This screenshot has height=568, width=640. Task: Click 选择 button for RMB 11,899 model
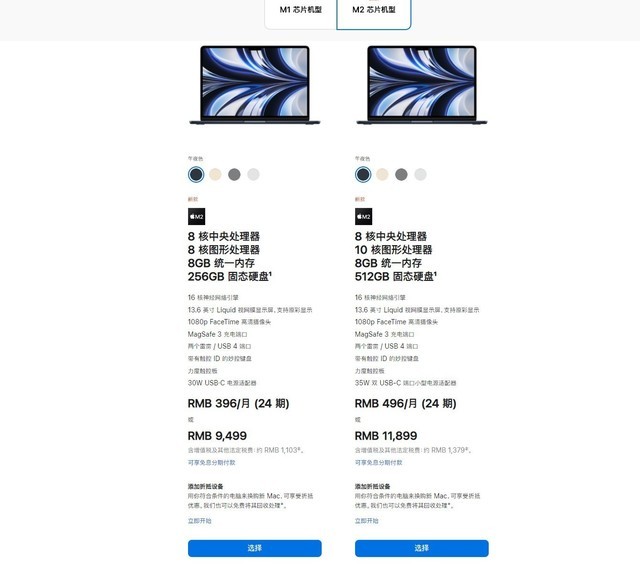click(422, 548)
